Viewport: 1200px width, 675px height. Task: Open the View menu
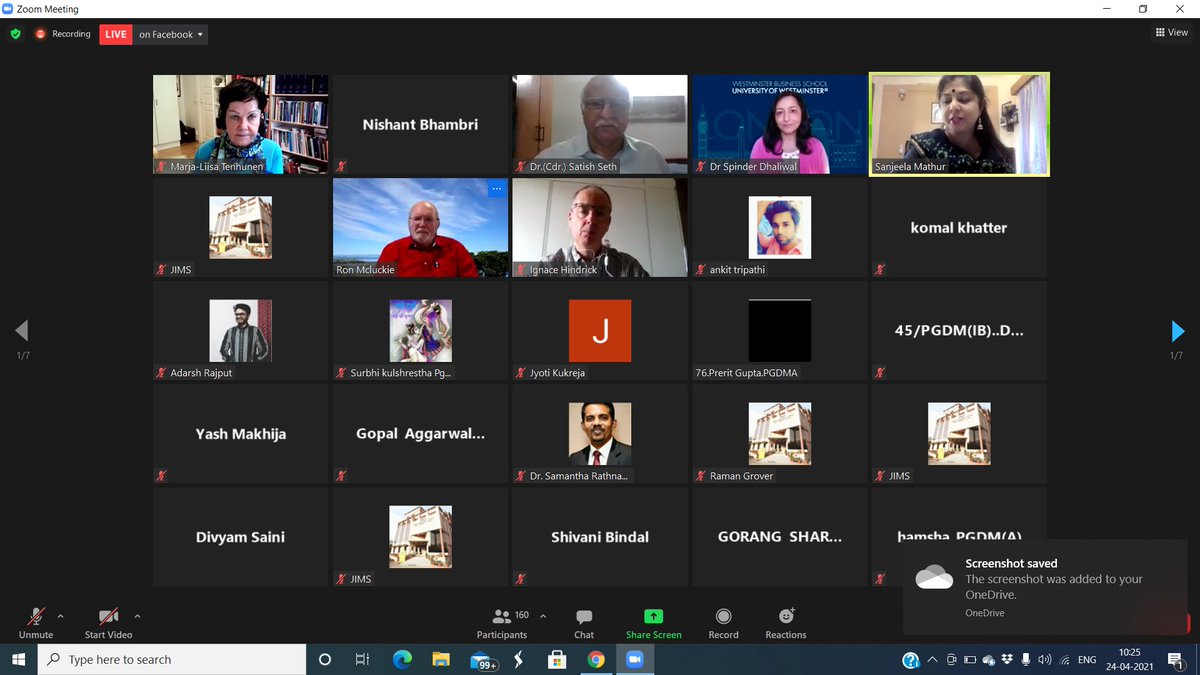pyautogui.click(x=1170, y=31)
